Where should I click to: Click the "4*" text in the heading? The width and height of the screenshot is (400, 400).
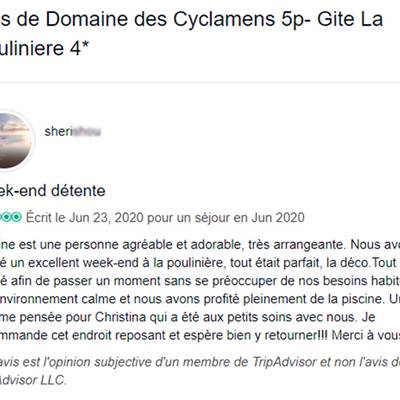[x=80, y=49]
